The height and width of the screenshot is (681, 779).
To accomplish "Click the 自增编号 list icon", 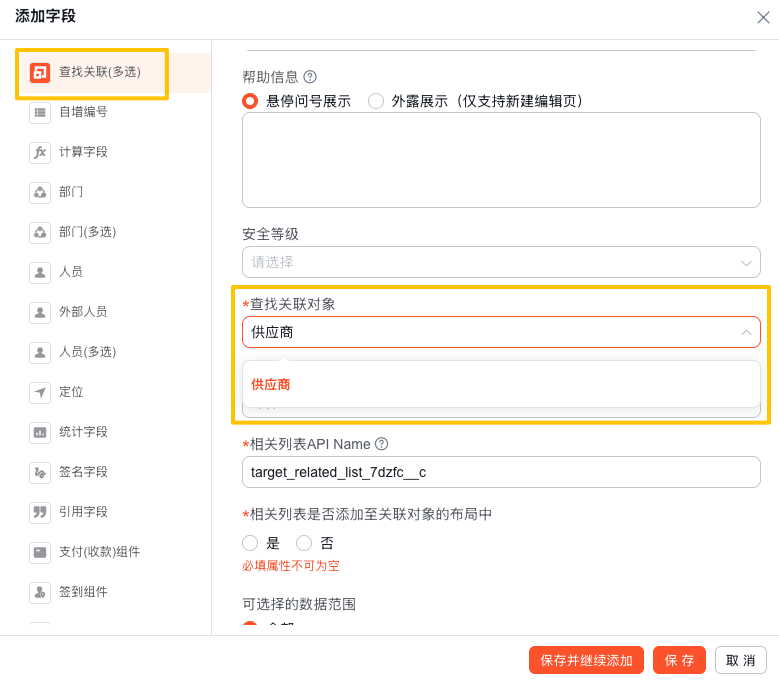I will coord(40,112).
